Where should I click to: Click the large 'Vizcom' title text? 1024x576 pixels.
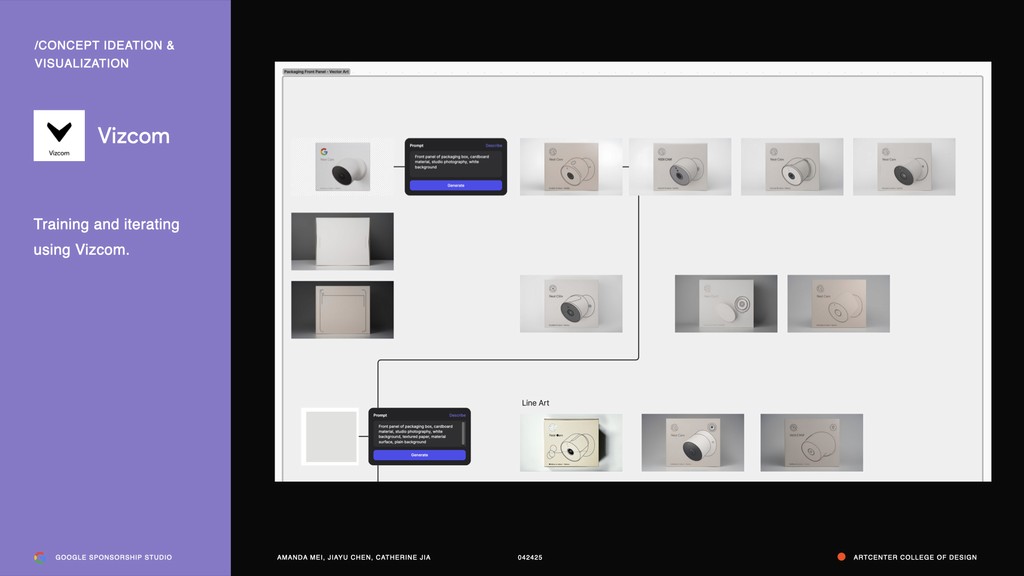pos(134,136)
